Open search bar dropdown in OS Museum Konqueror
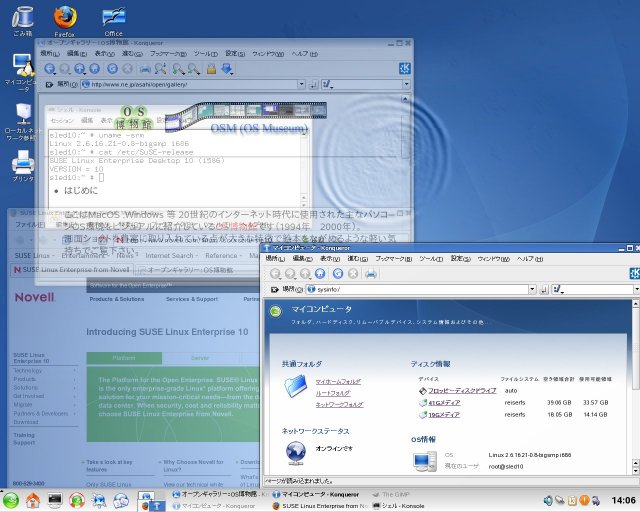This screenshot has height=512, width=640. pyautogui.click(x=407, y=85)
